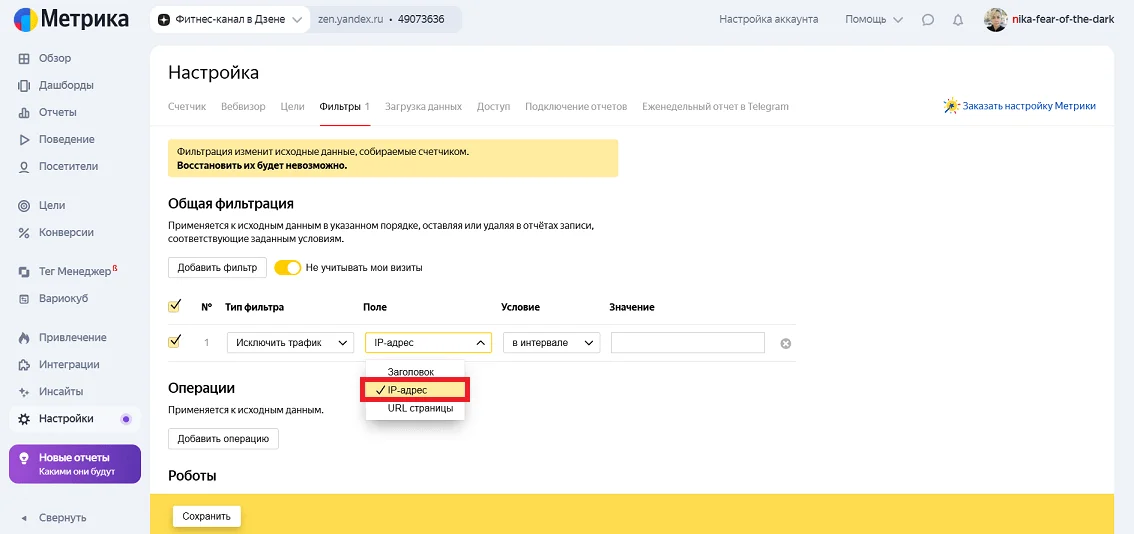The width and height of the screenshot is (1134, 534).
Task: Open the 'Исключить трафик' filter type dropdown
Action: click(290, 343)
